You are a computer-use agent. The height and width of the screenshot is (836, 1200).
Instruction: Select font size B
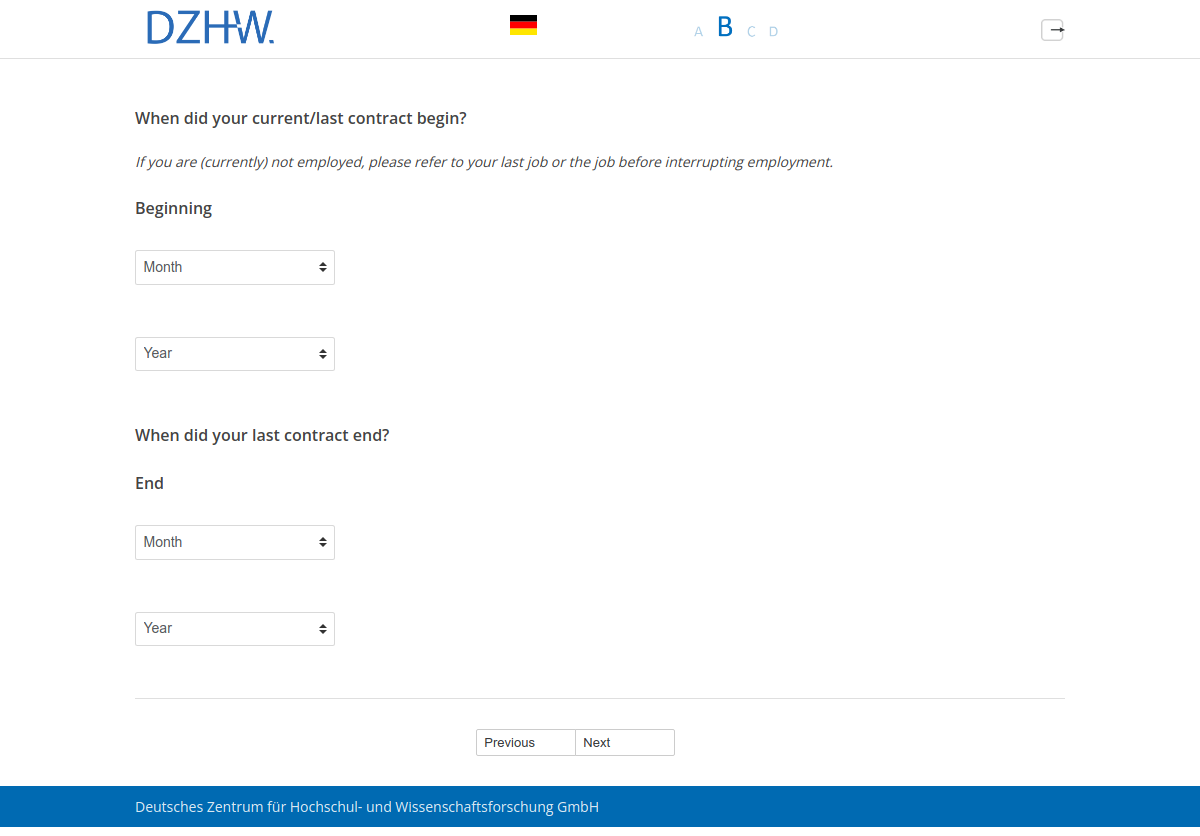[x=725, y=28]
